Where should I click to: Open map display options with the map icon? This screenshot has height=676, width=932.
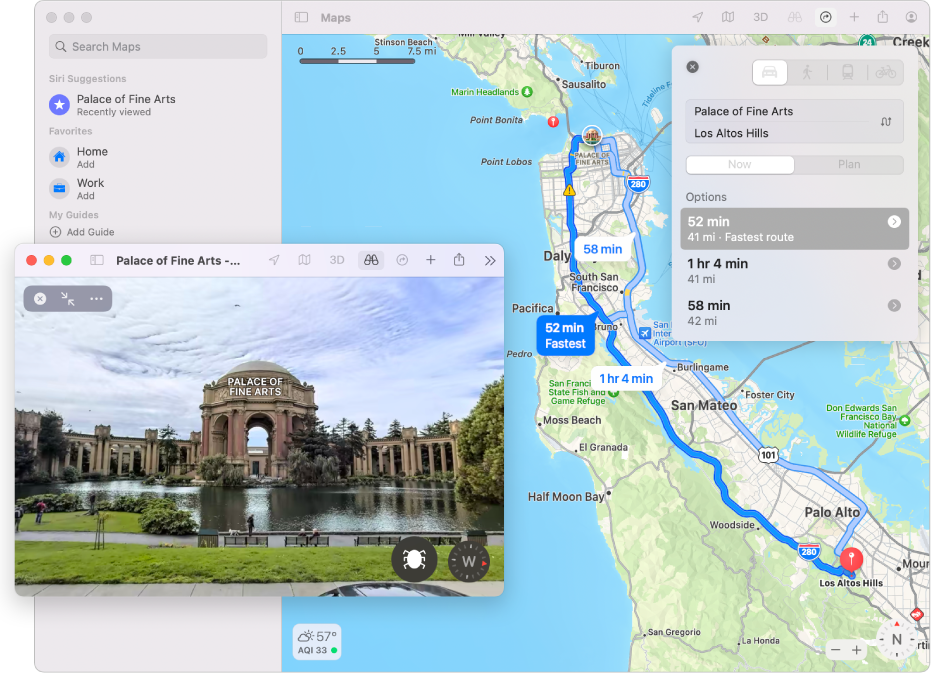[731, 17]
